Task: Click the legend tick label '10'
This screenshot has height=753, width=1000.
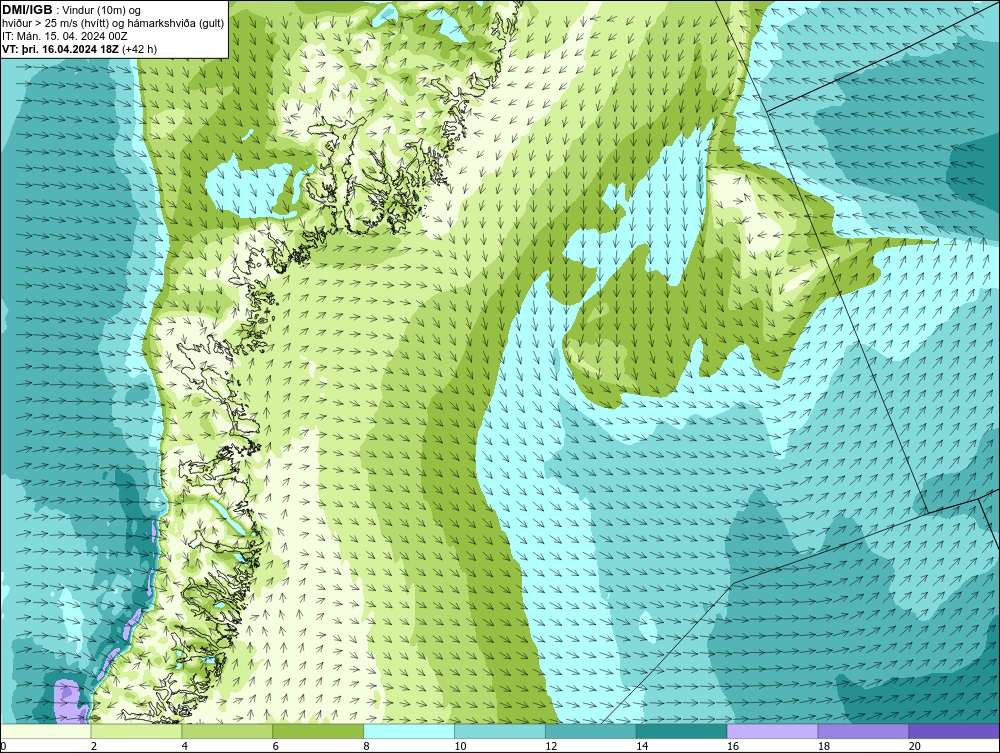Action: (x=460, y=746)
